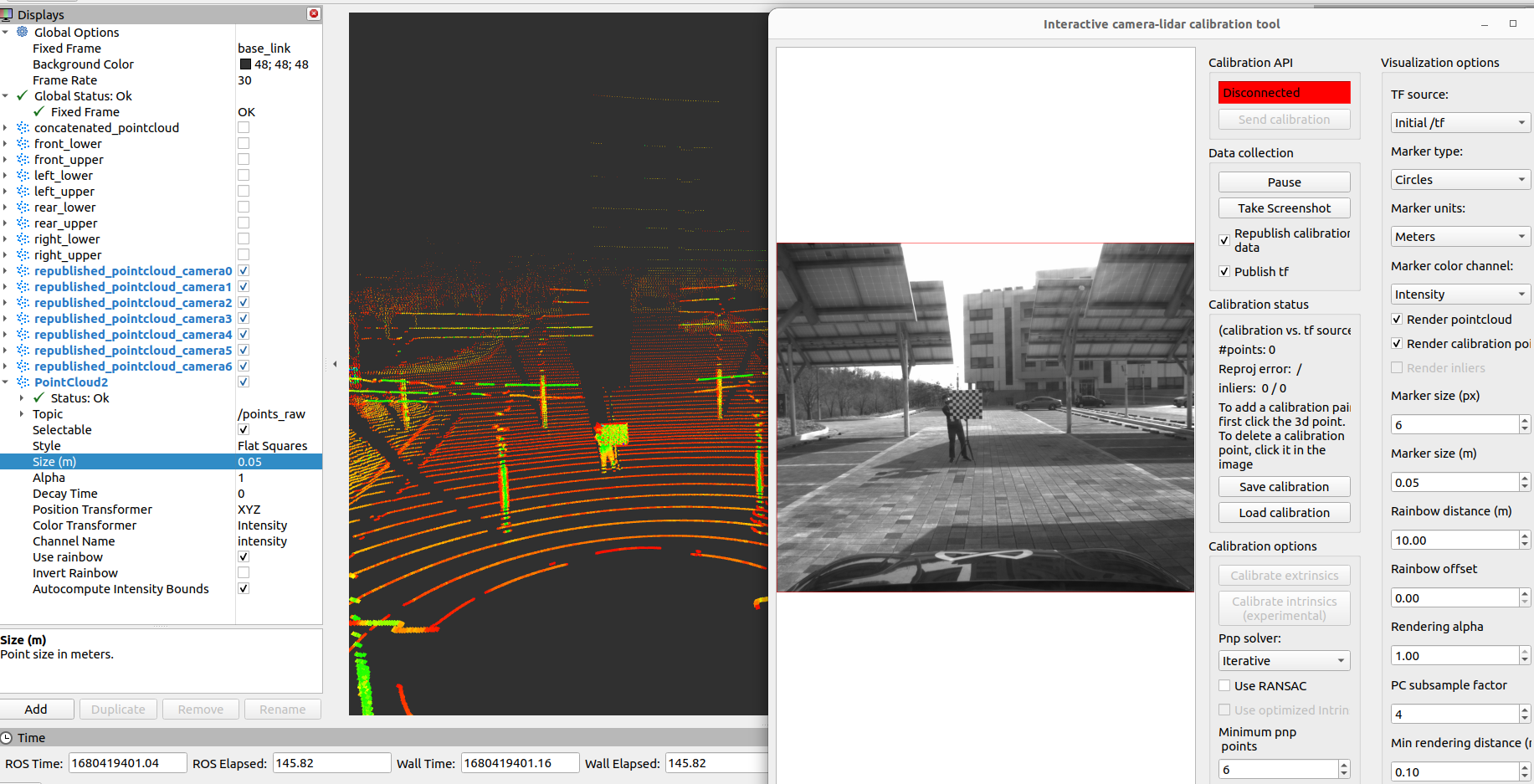Click the Frame Rate value 30
Viewport: 1534px width, 784px height.
point(244,79)
